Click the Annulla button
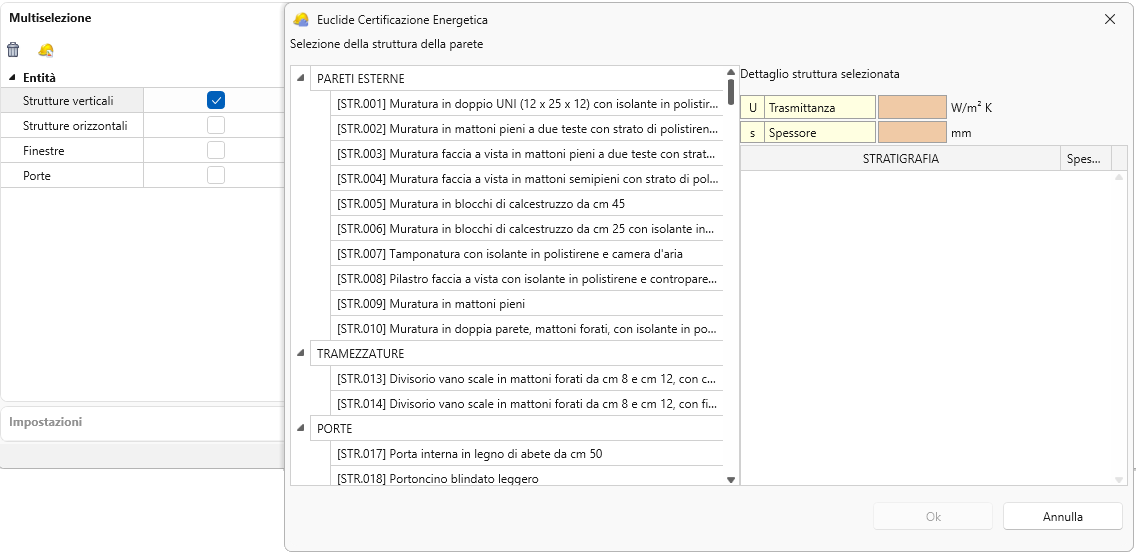 (x=1062, y=517)
